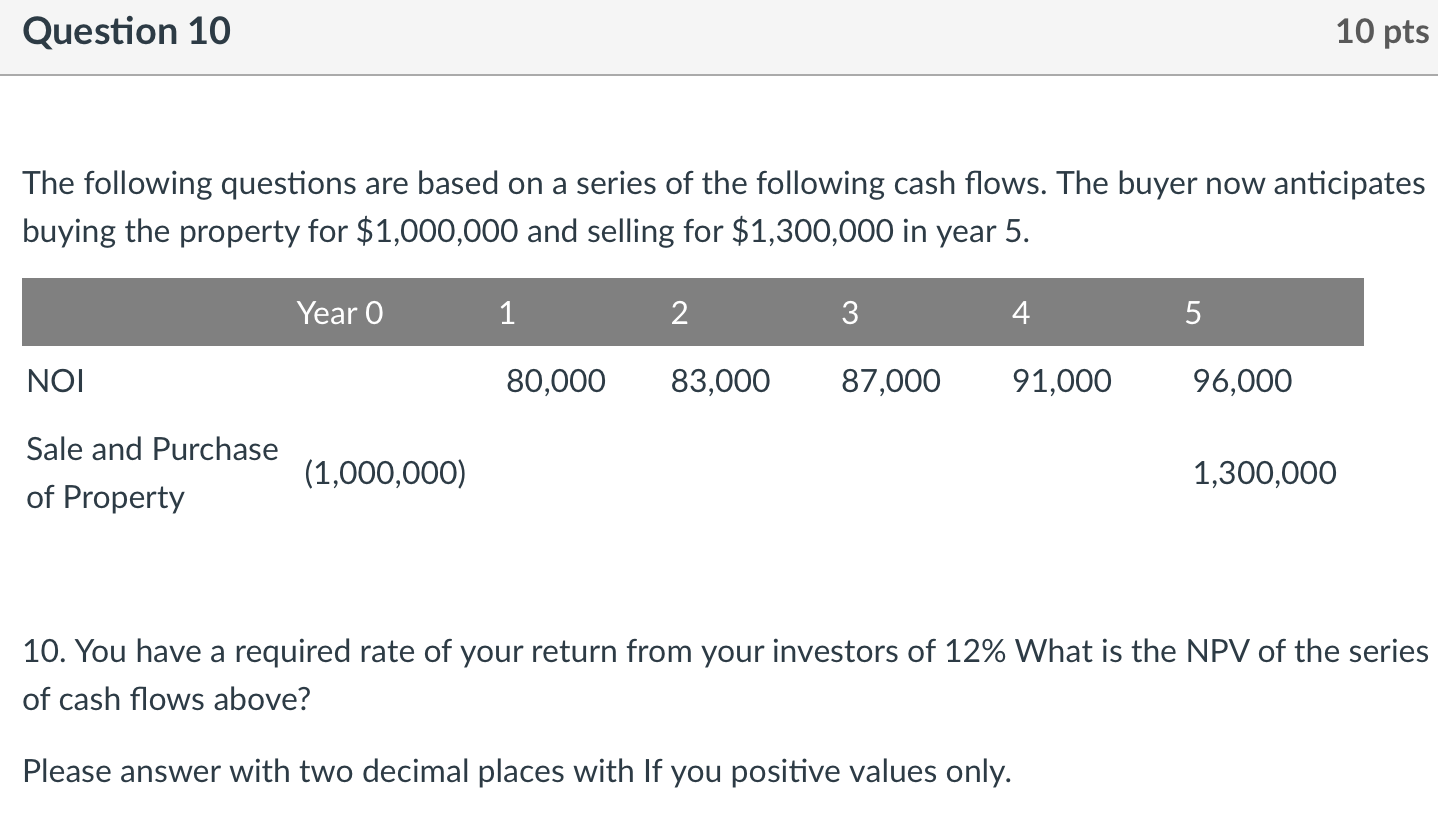Click the two decimal places instruction
The image size is (1438, 820).
[516, 772]
